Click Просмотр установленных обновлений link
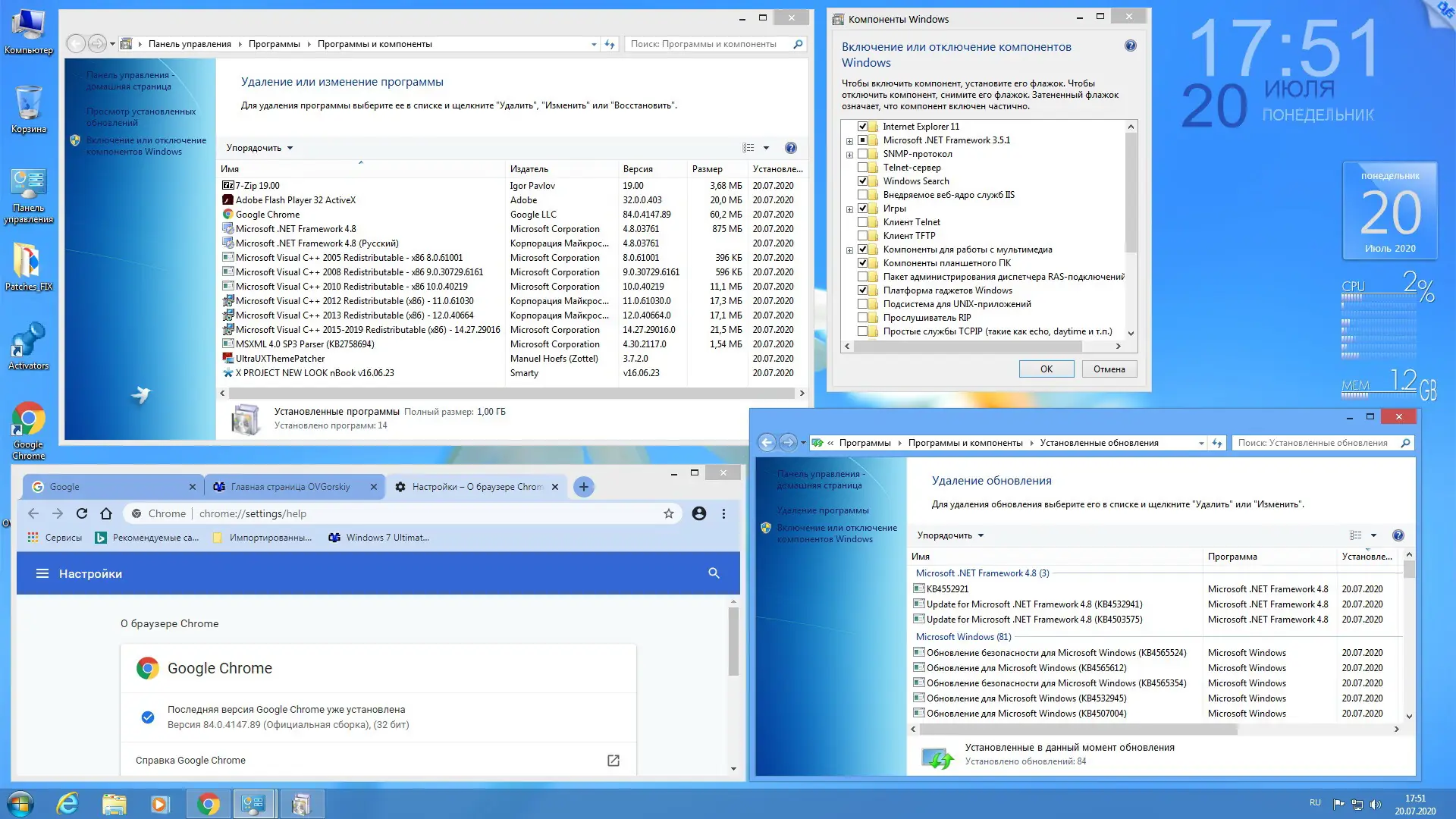Viewport: 1456px width, 819px height. click(141, 117)
